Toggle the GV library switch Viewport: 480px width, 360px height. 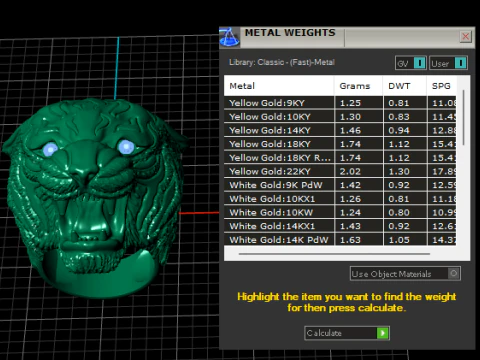[x=411, y=63]
